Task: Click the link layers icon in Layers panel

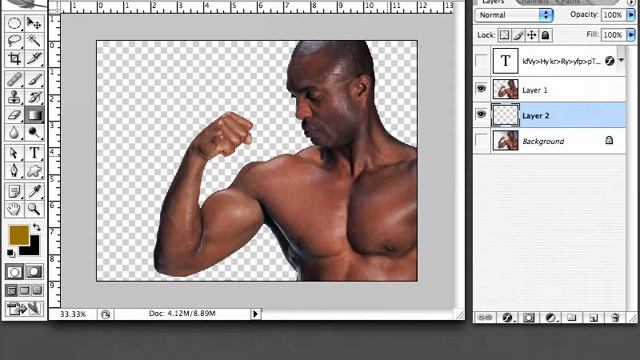Action: click(485, 318)
